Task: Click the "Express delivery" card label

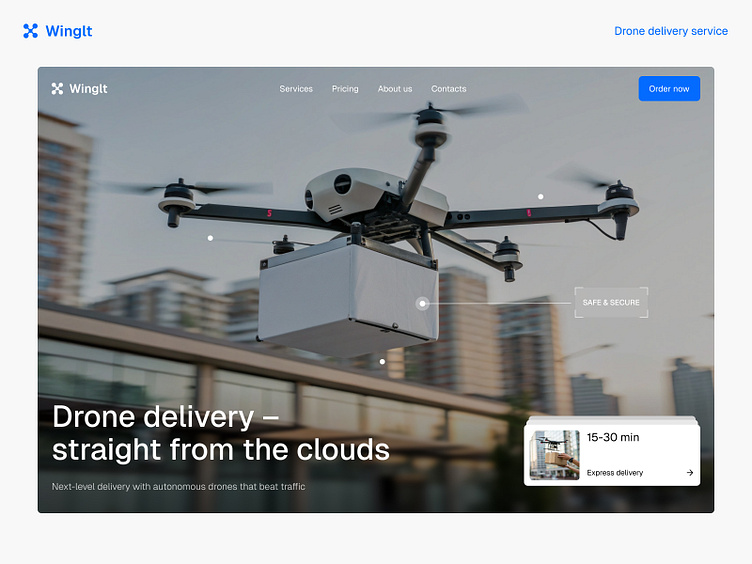Action: click(x=615, y=473)
